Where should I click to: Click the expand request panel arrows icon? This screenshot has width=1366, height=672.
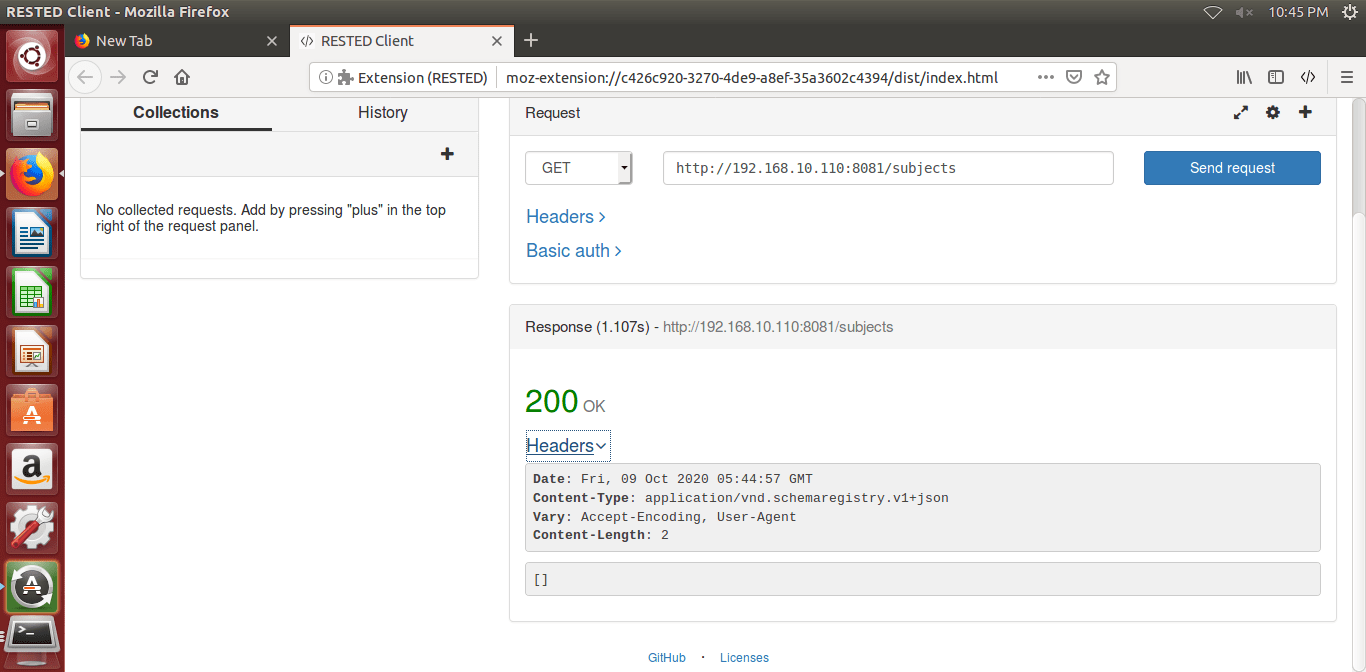[1241, 113]
